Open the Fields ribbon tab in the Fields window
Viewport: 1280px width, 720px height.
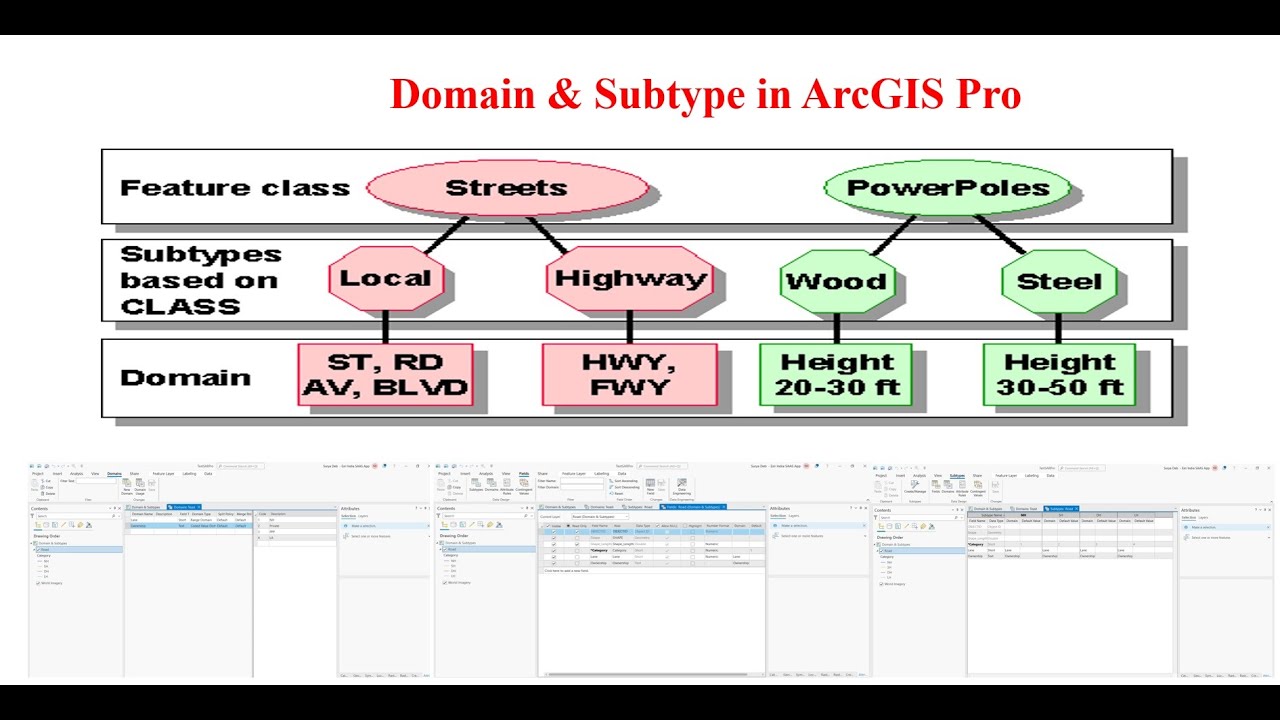click(x=524, y=474)
